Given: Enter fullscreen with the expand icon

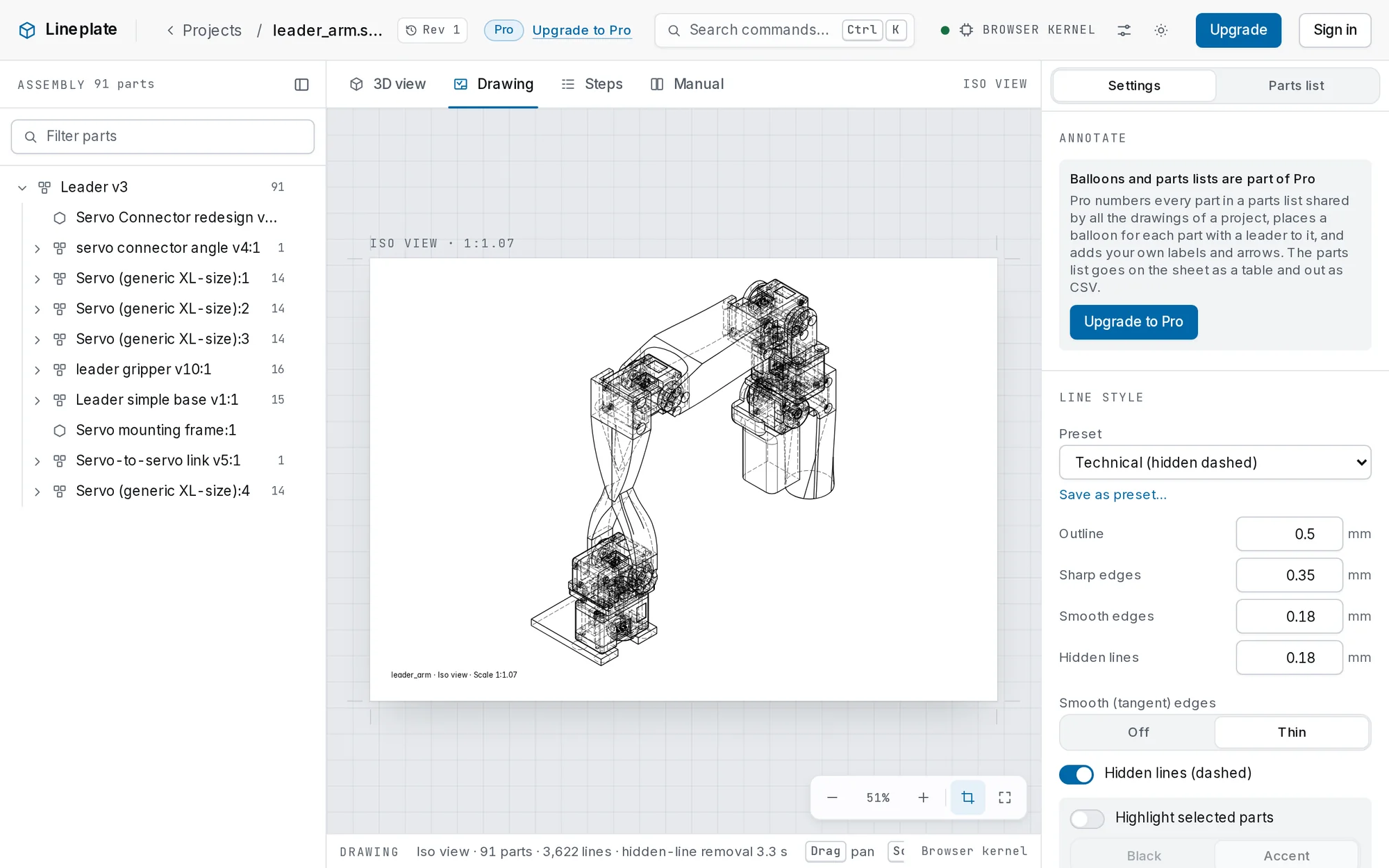Looking at the screenshot, I should 1005,798.
